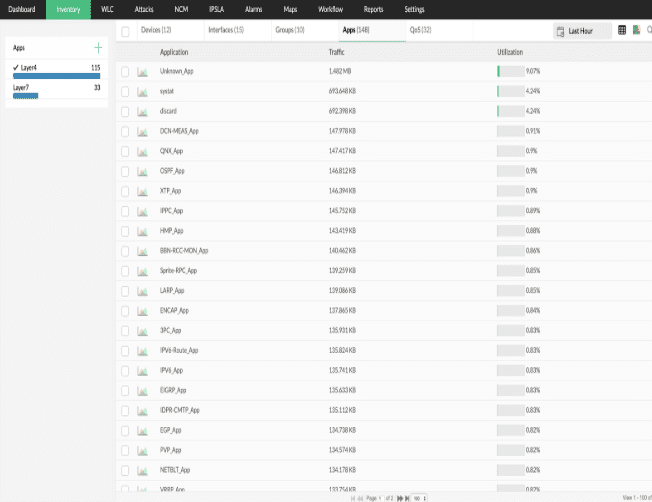Image resolution: width=652 pixels, height=502 pixels.
Task: Sort by the Traffic column header
Action: (x=338, y=51)
